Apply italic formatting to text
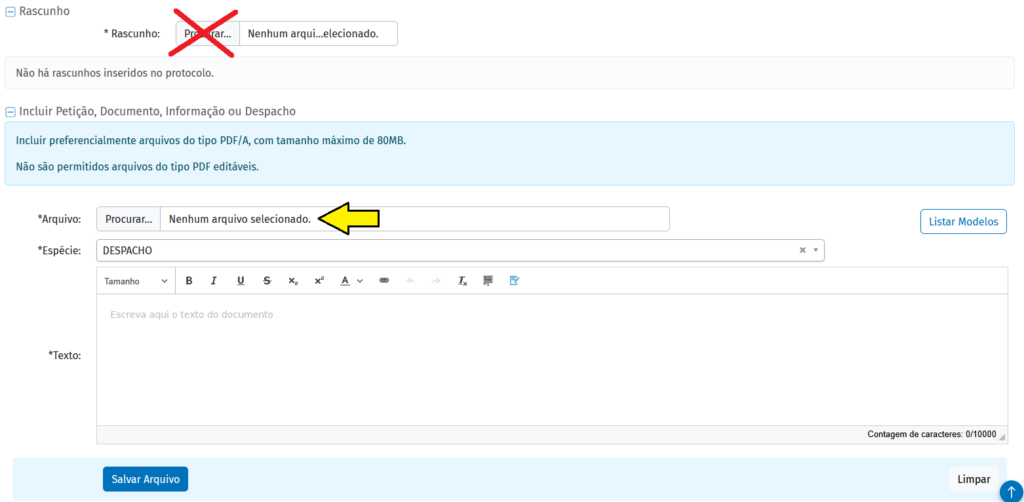The height and width of the screenshot is (502, 1024). [x=215, y=281]
